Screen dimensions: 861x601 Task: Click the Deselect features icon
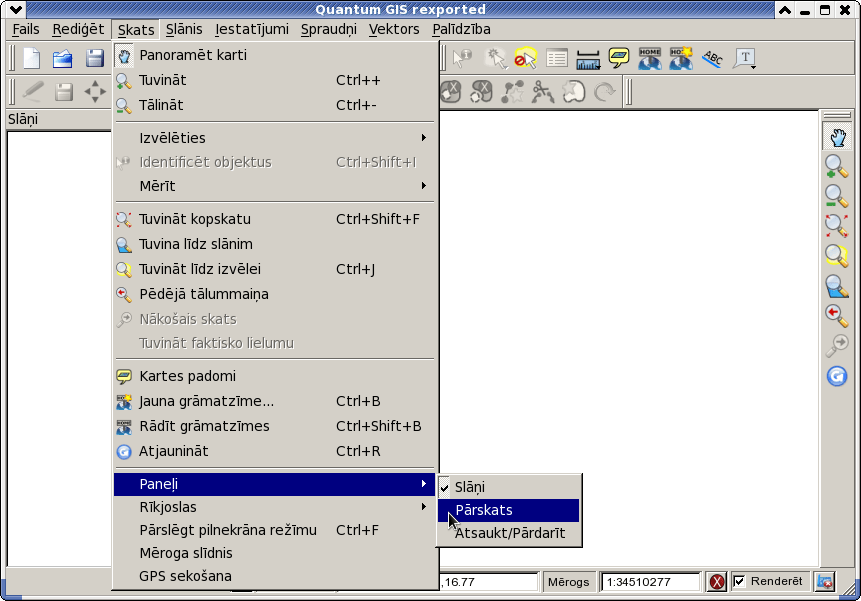click(x=525, y=58)
